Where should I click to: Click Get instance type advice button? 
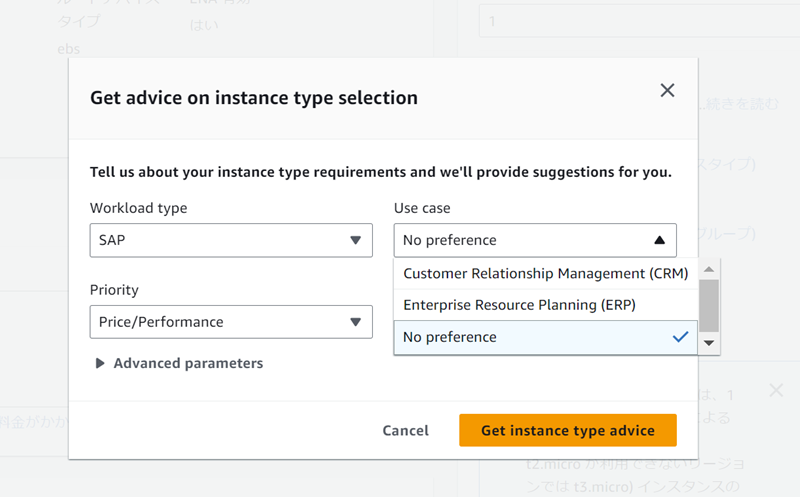click(568, 430)
